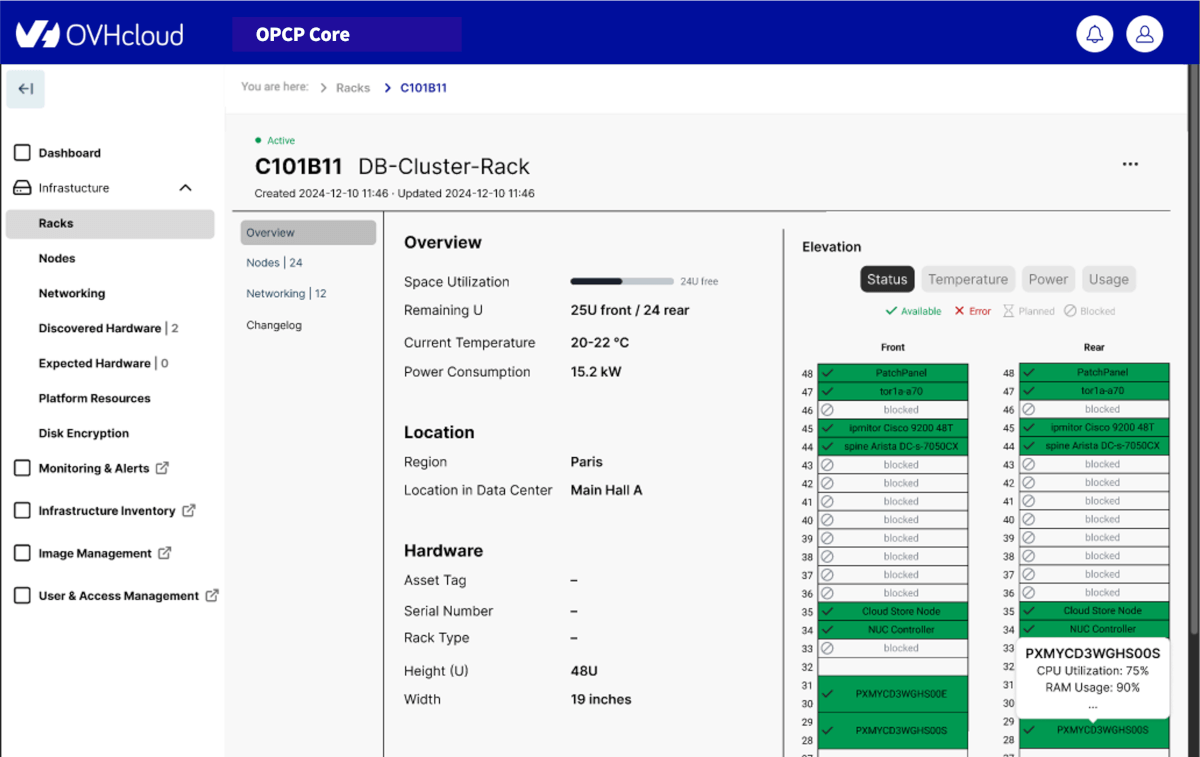Click the external link icon beside Image Management
The height and width of the screenshot is (757, 1200).
point(165,553)
